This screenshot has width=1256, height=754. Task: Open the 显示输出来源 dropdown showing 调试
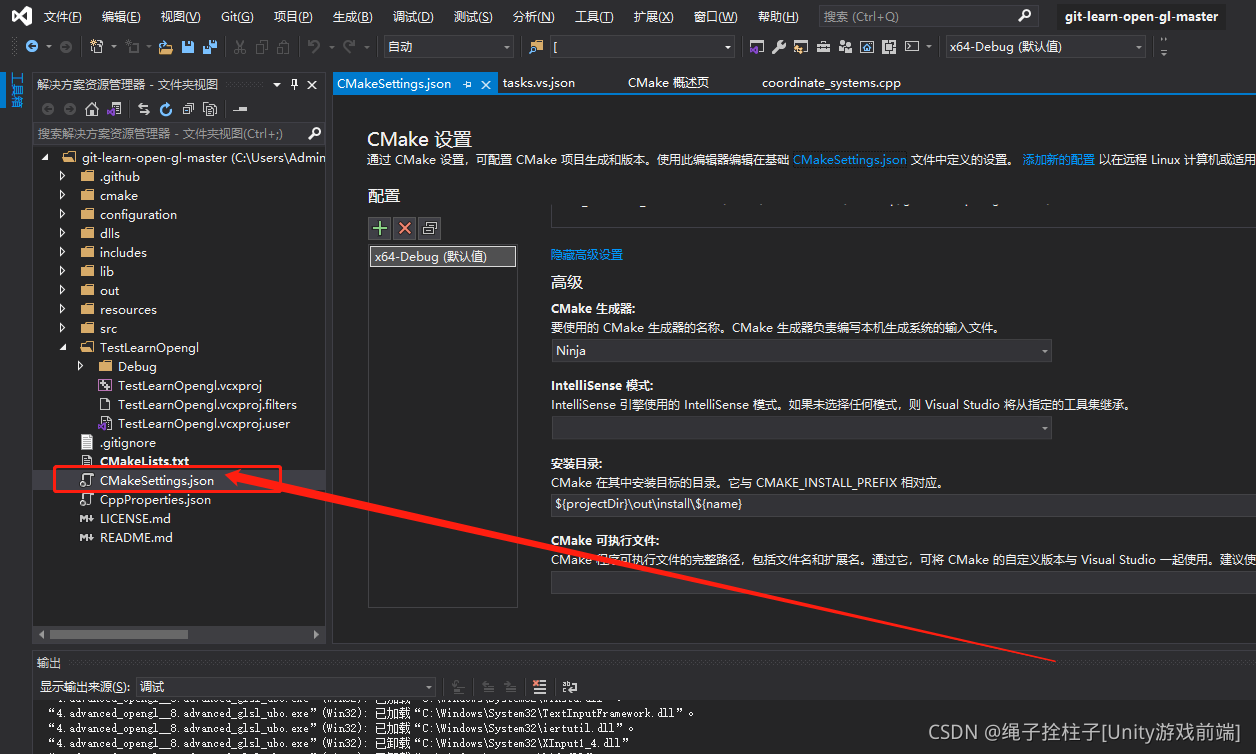pos(428,687)
